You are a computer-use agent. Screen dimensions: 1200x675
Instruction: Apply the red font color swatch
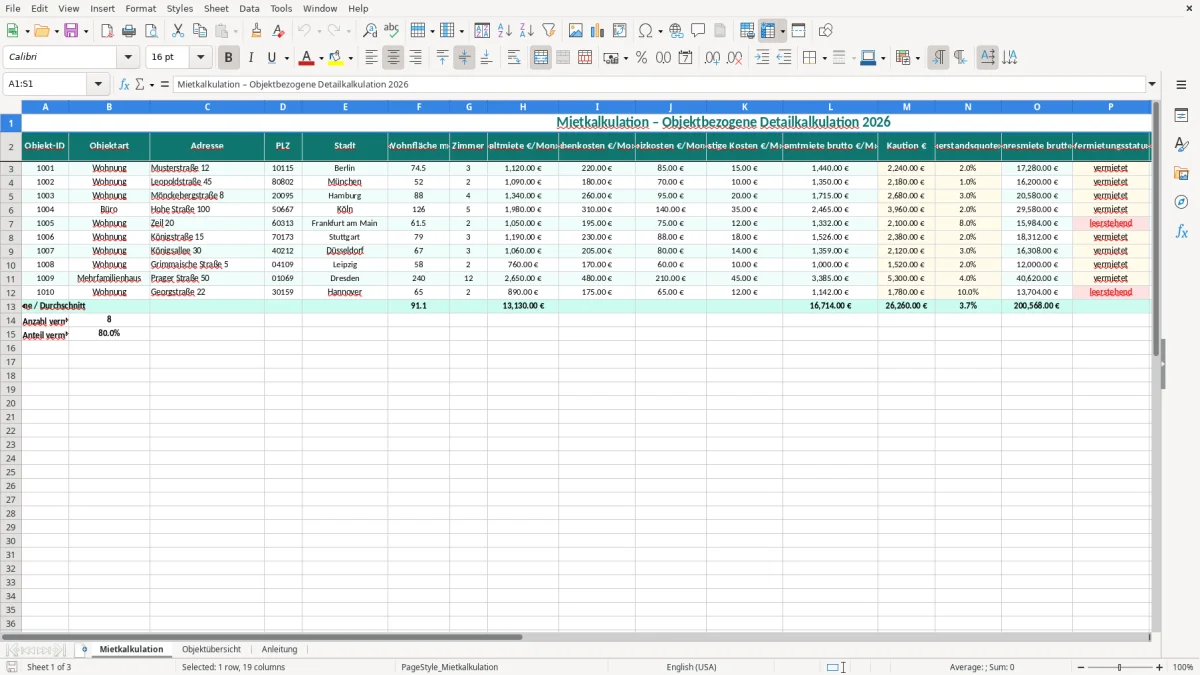(x=307, y=58)
